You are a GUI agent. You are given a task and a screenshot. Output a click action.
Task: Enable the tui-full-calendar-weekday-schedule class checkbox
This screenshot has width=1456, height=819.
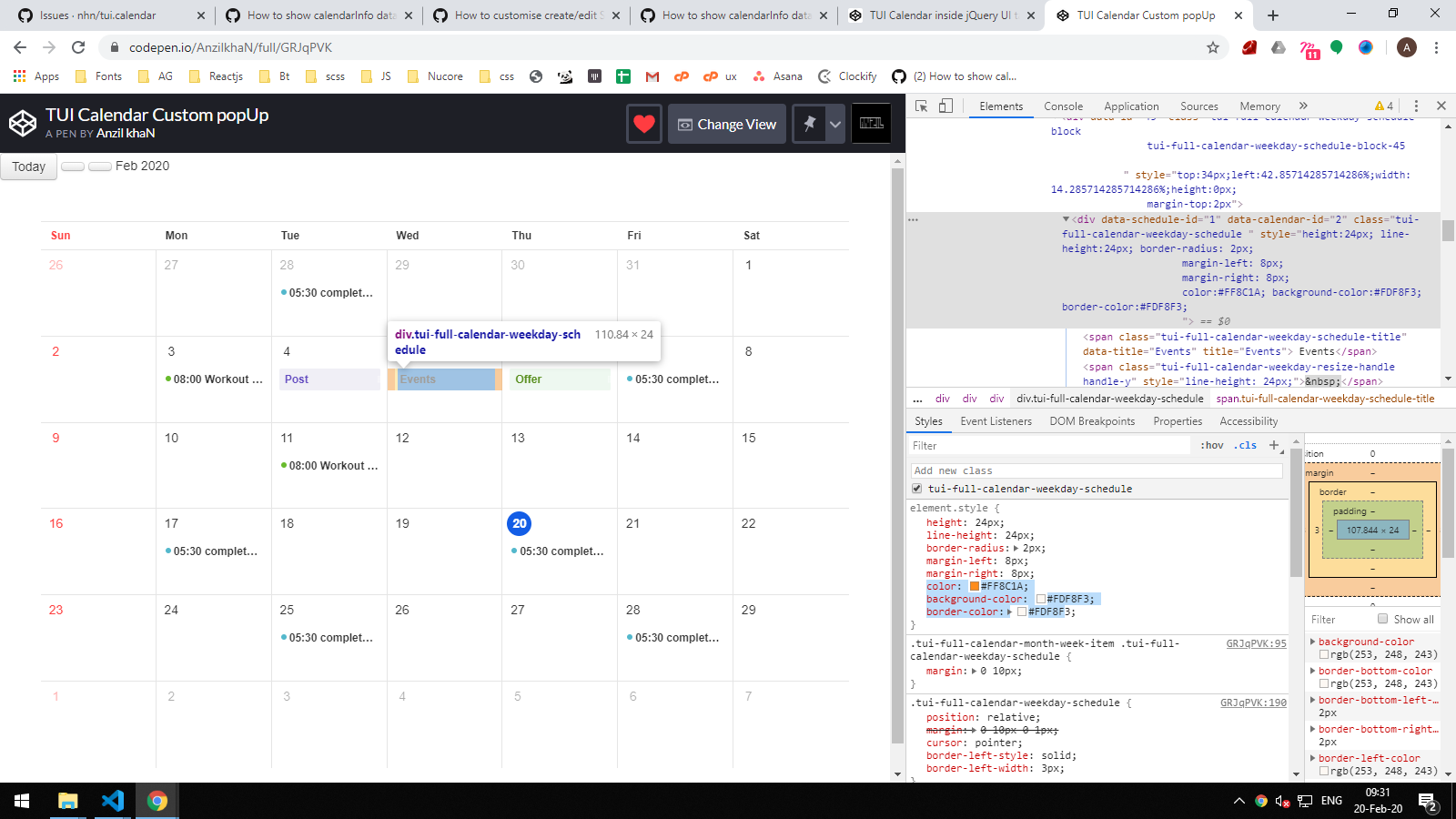[x=916, y=489]
